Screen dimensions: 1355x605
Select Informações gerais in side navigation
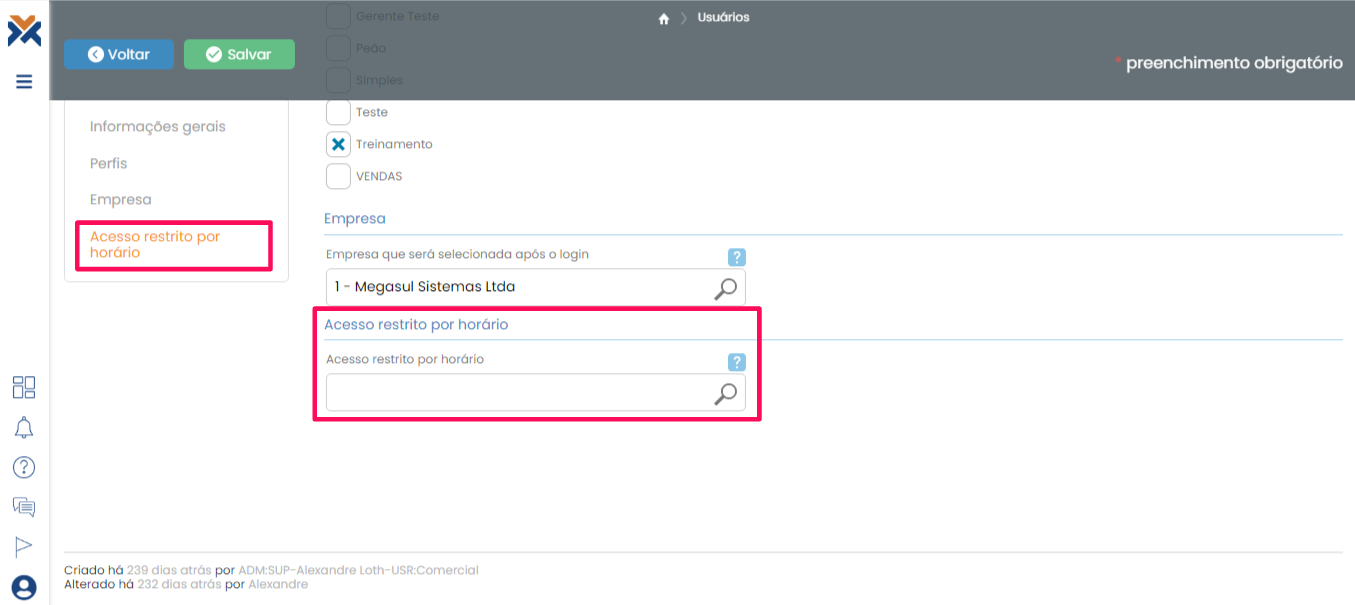[x=158, y=127]
